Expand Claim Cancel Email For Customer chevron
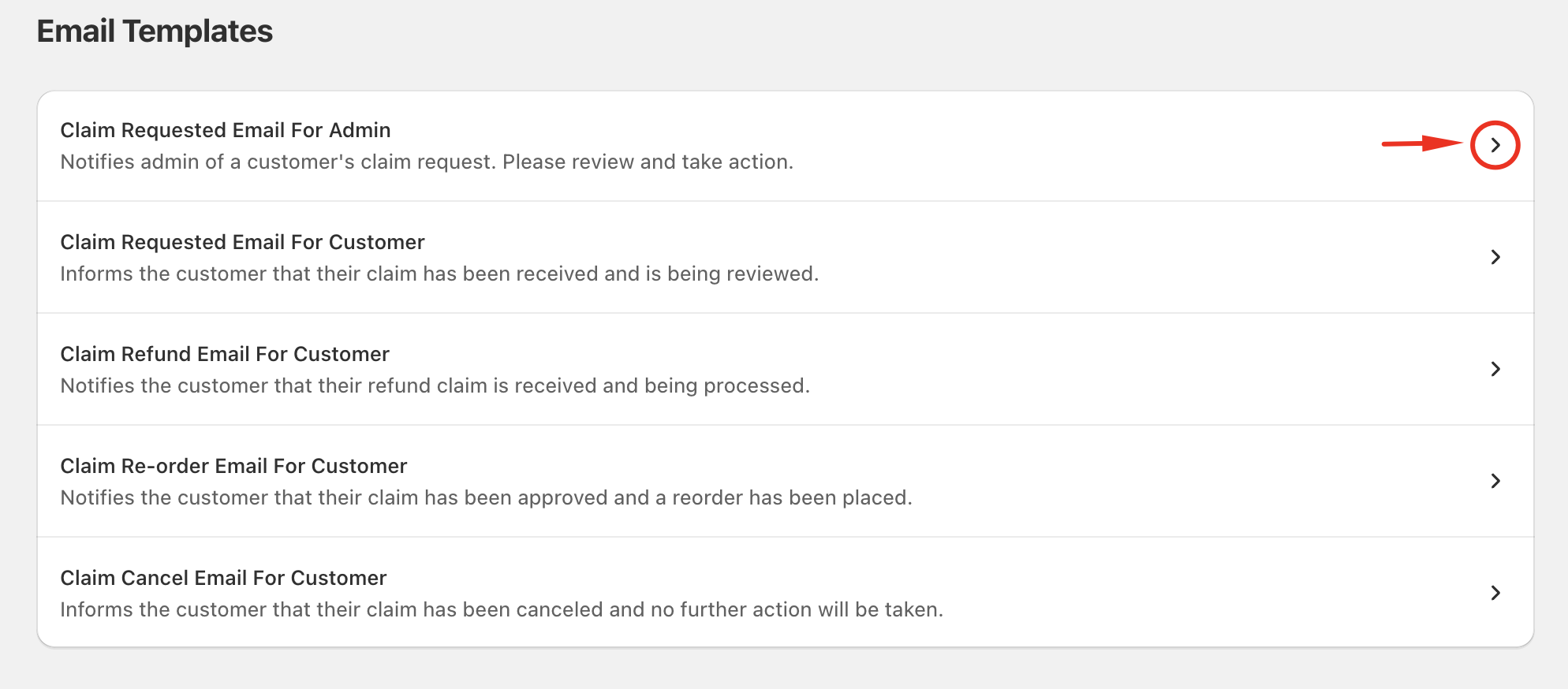This screenshot has height=689, width=1568. 1495,593
